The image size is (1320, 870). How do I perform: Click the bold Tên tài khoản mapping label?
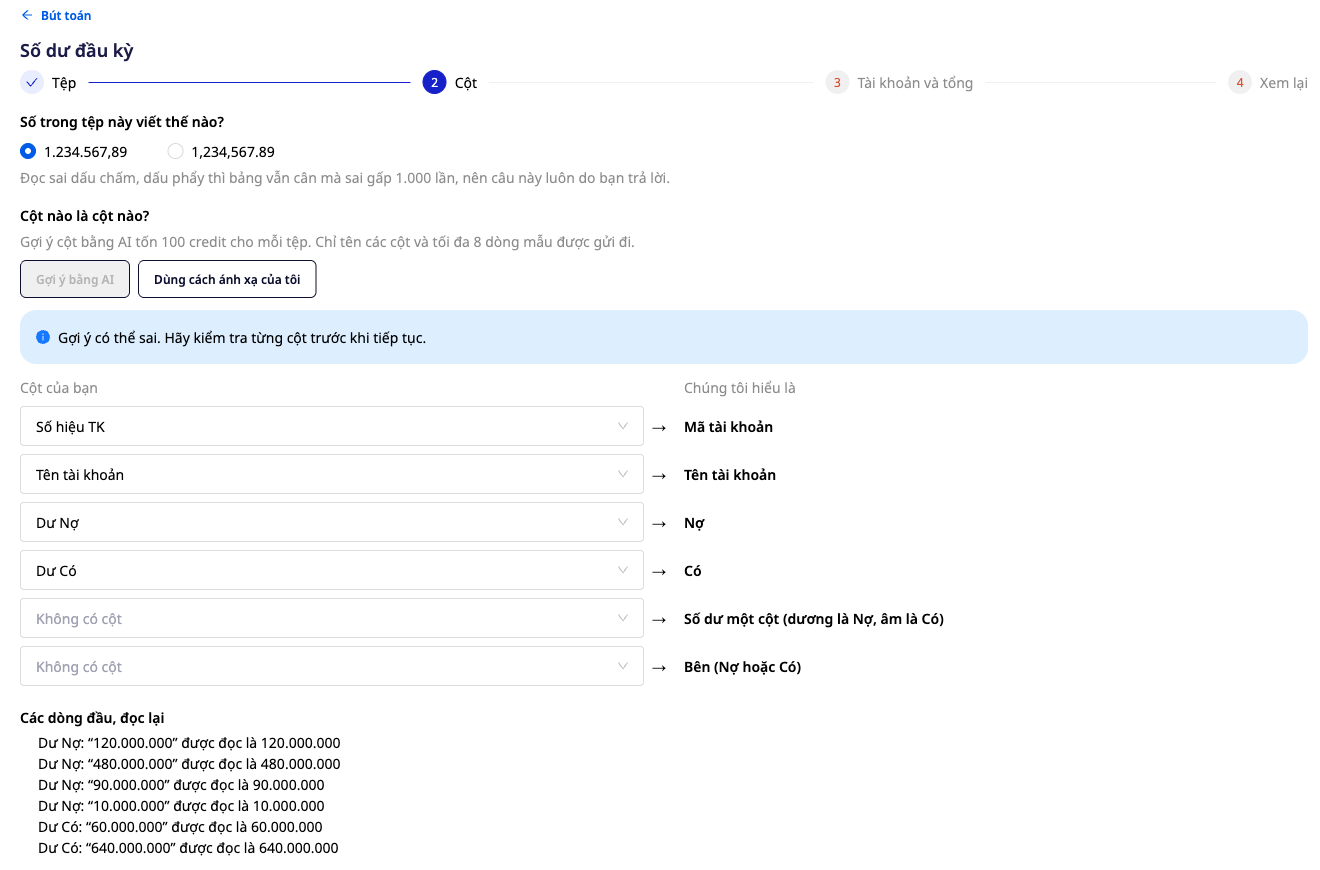730,475
